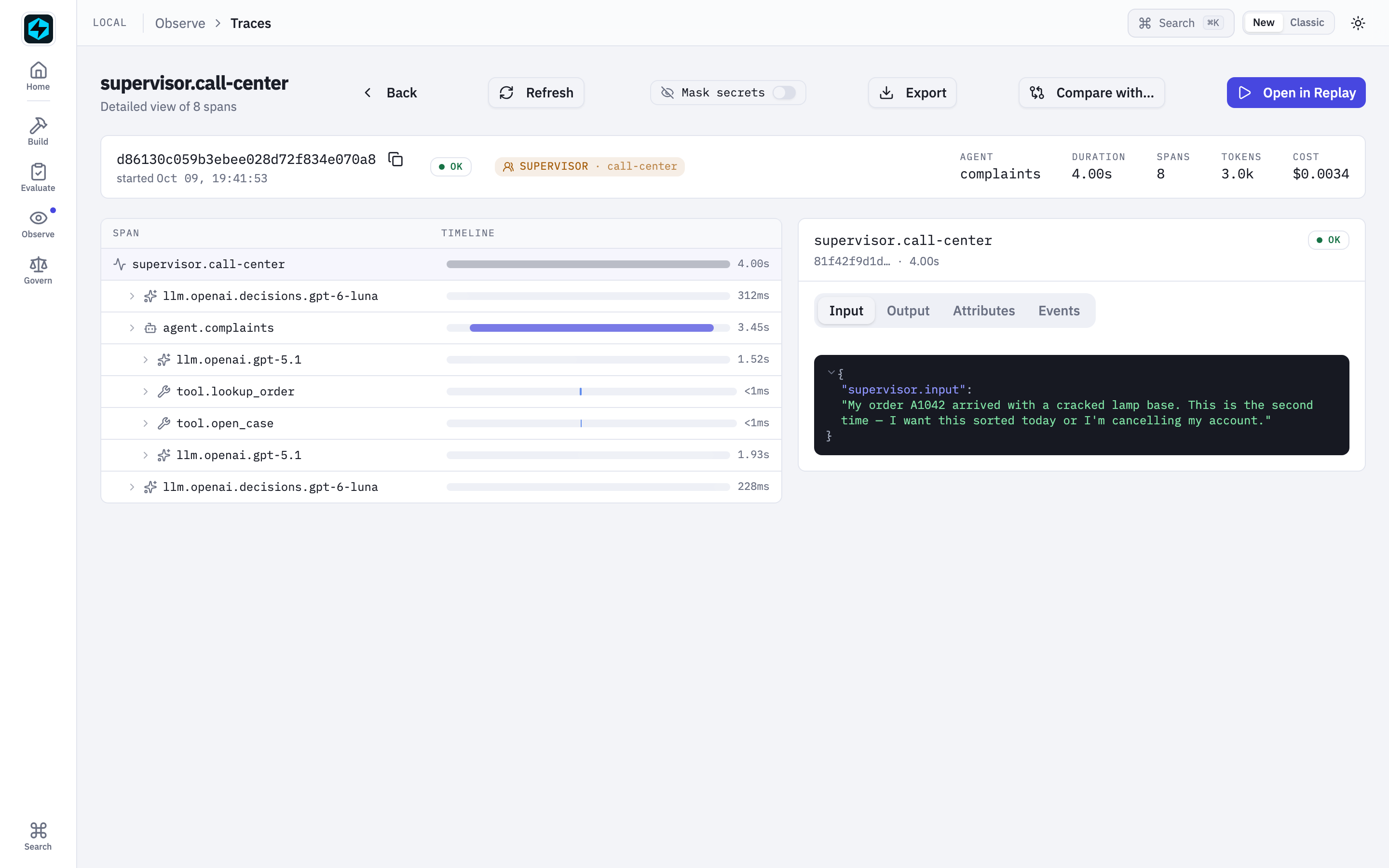Viewport: 1389px width, 868px height.
Task: Go Back to the traces list
Action: (390, 93)
